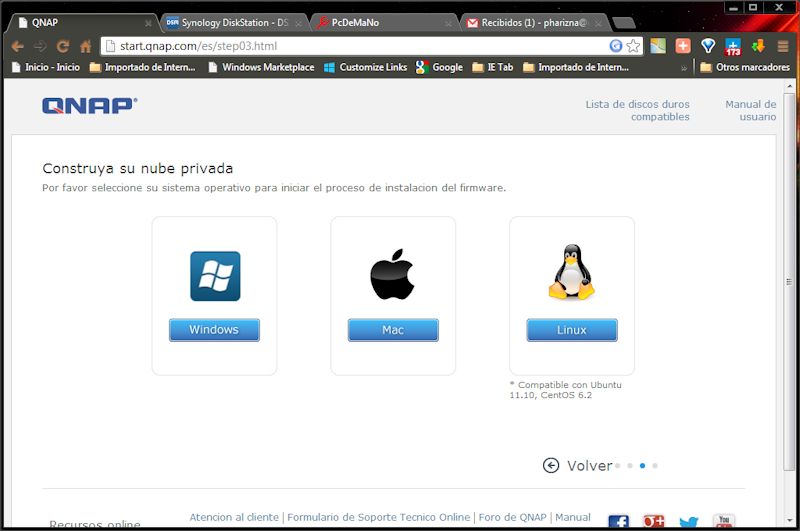Open the browser home page icon
This screenshot has height=531, width=800.
85,46
